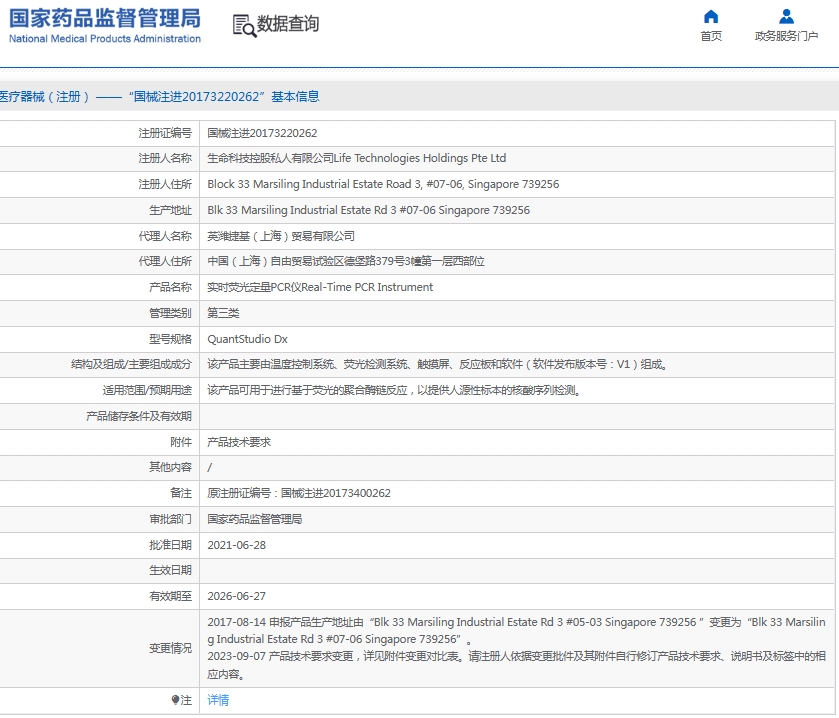Select the blue home symbol above 首页
This screenshot has height=718, width=839.
(710, 16)
